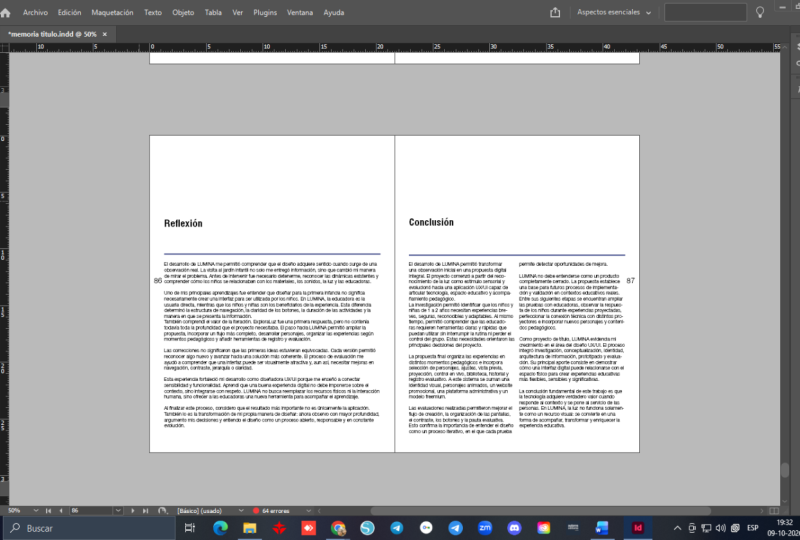The image size is (800, 540).
Task: Open the Edición menu
Action: [69, 12]
